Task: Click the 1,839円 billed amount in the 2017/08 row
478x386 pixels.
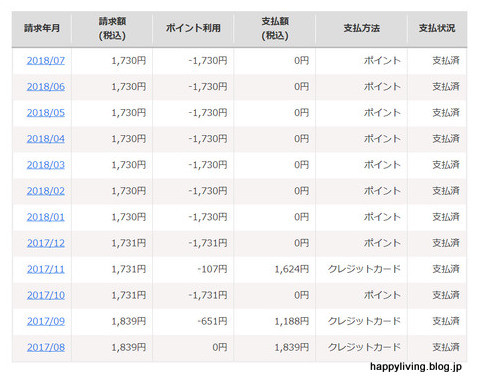Action: tap(129, 347)
